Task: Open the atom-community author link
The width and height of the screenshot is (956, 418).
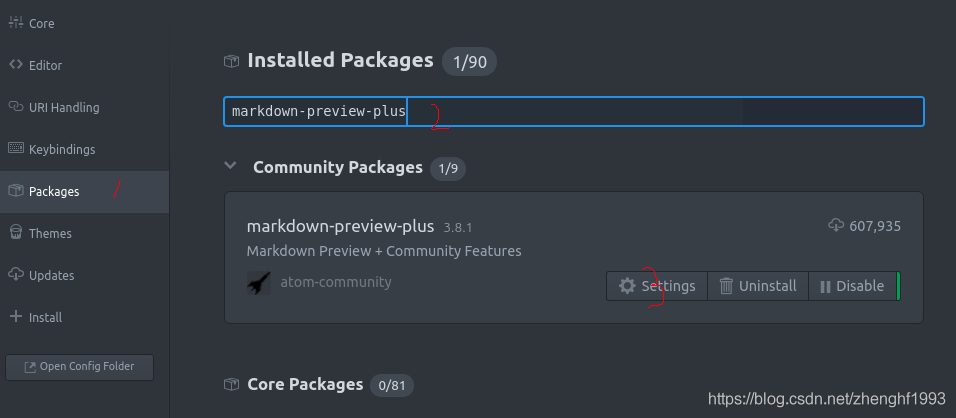Action: point(336,282)
